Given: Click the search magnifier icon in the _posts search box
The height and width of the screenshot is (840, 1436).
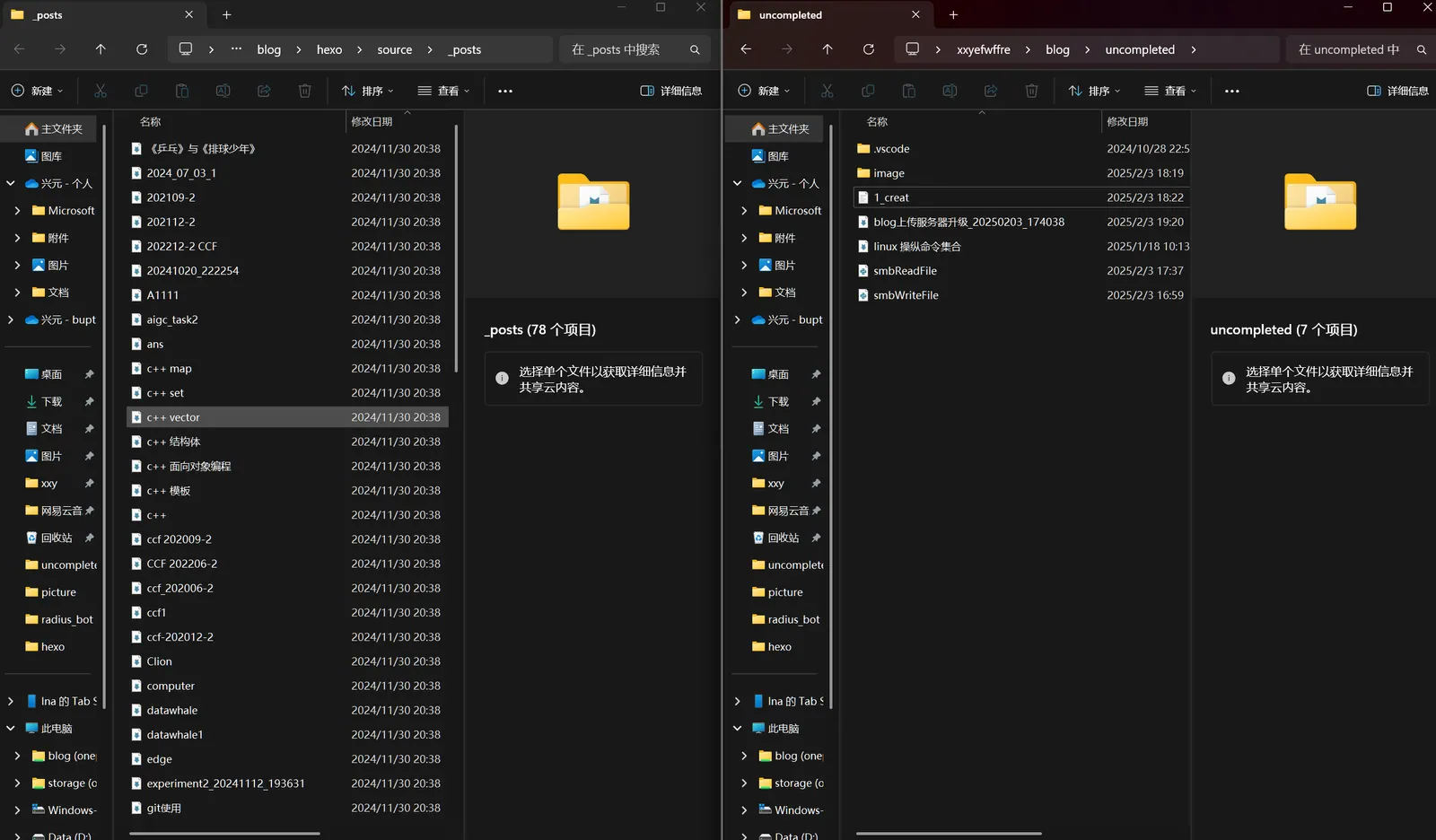Looking at the screenshot, I should pyautogui.click(x=695, y=50).
